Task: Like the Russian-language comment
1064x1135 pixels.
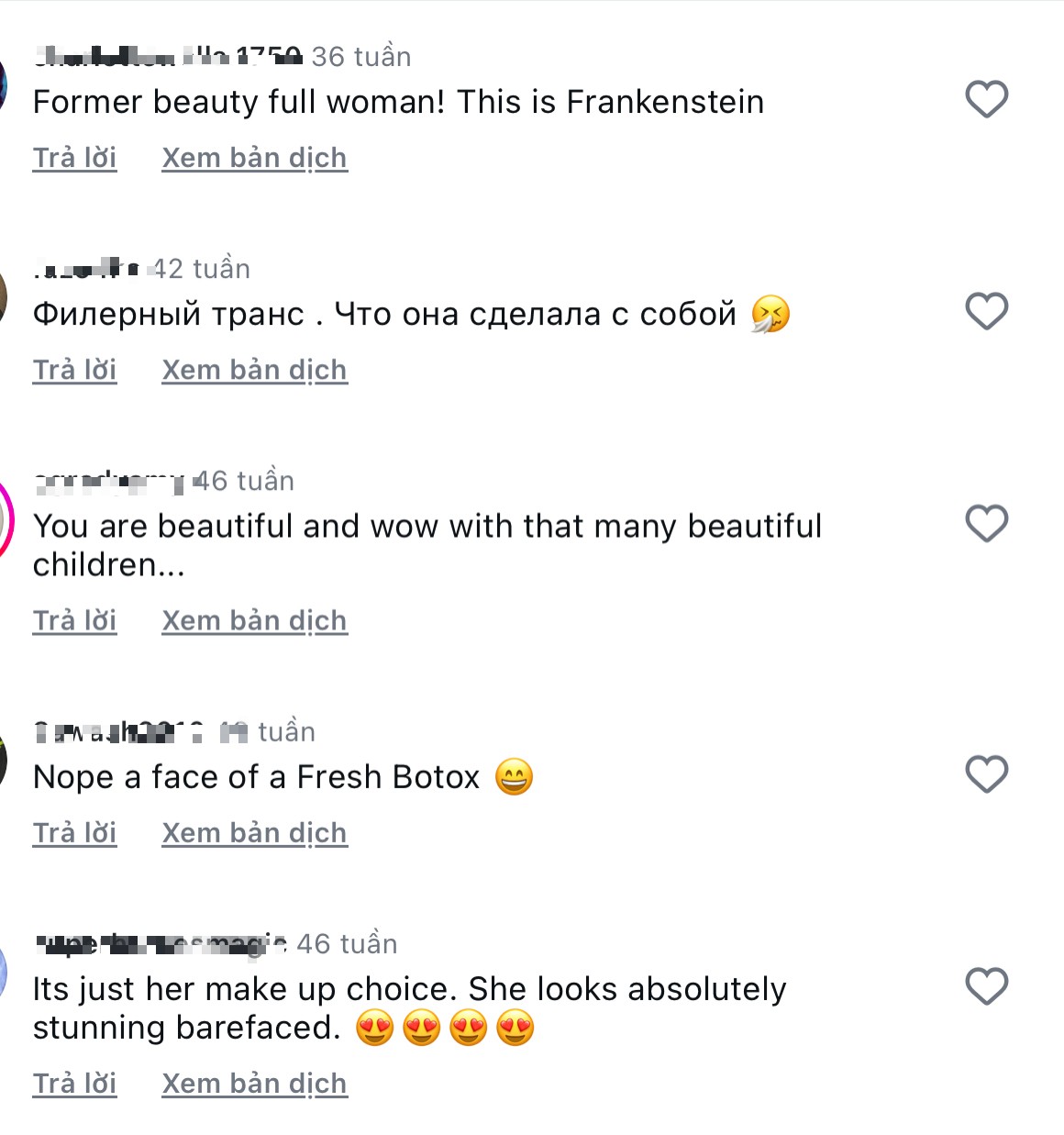Action: pyautogui.click(x=986, y=311)
